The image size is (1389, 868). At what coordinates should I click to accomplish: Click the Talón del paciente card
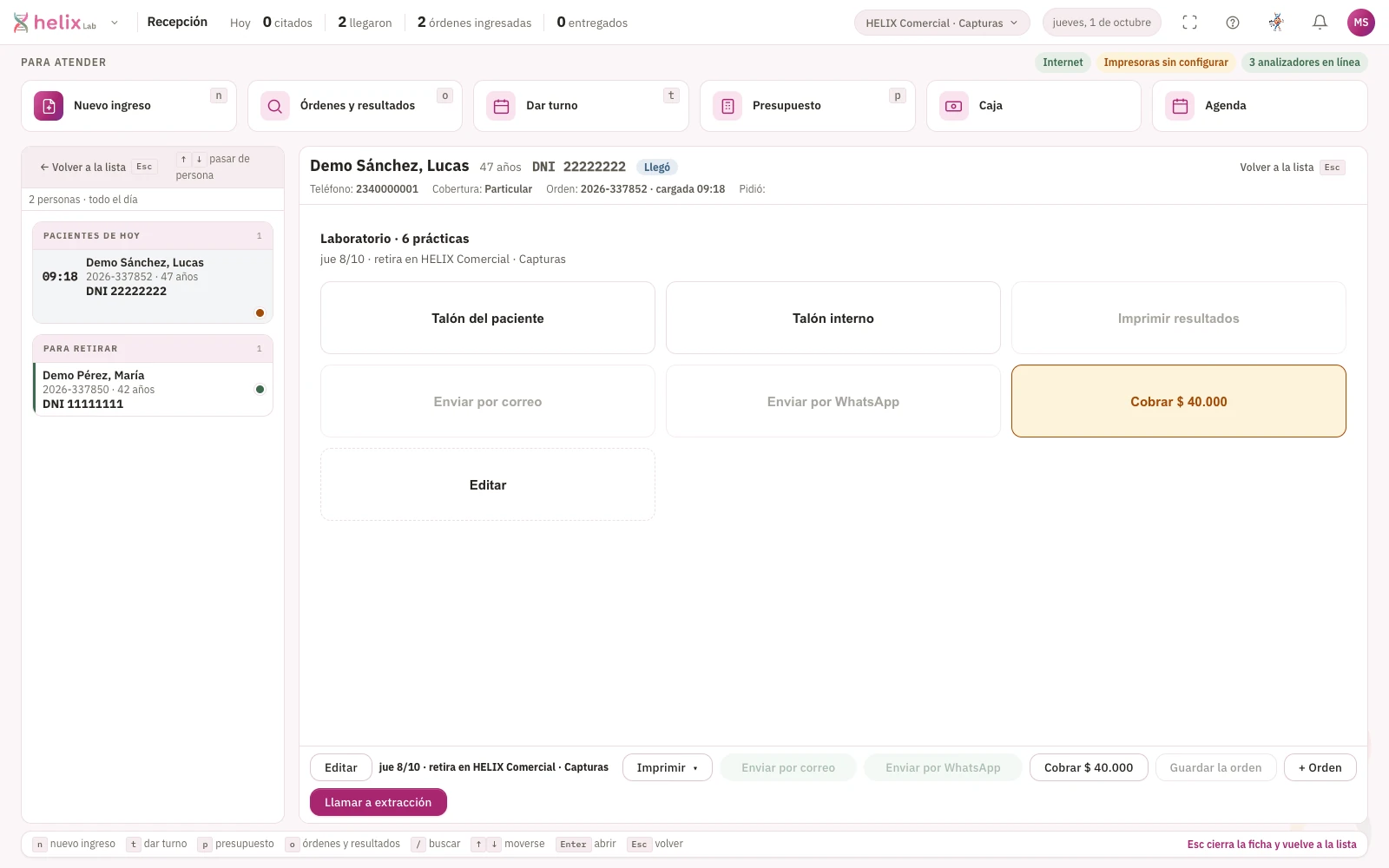(488, 318)
